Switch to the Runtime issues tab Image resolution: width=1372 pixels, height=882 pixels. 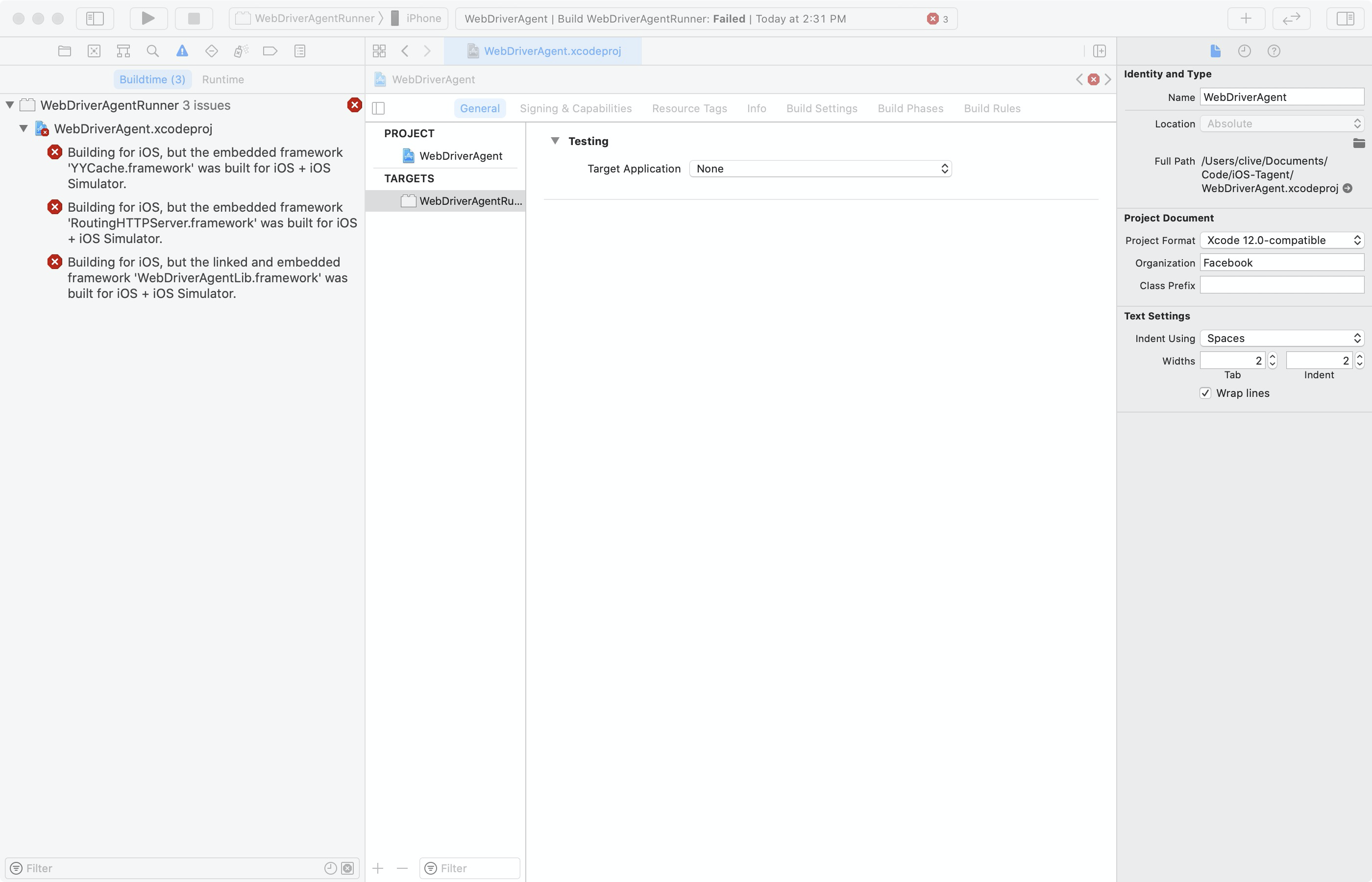(x=223, y=79)
